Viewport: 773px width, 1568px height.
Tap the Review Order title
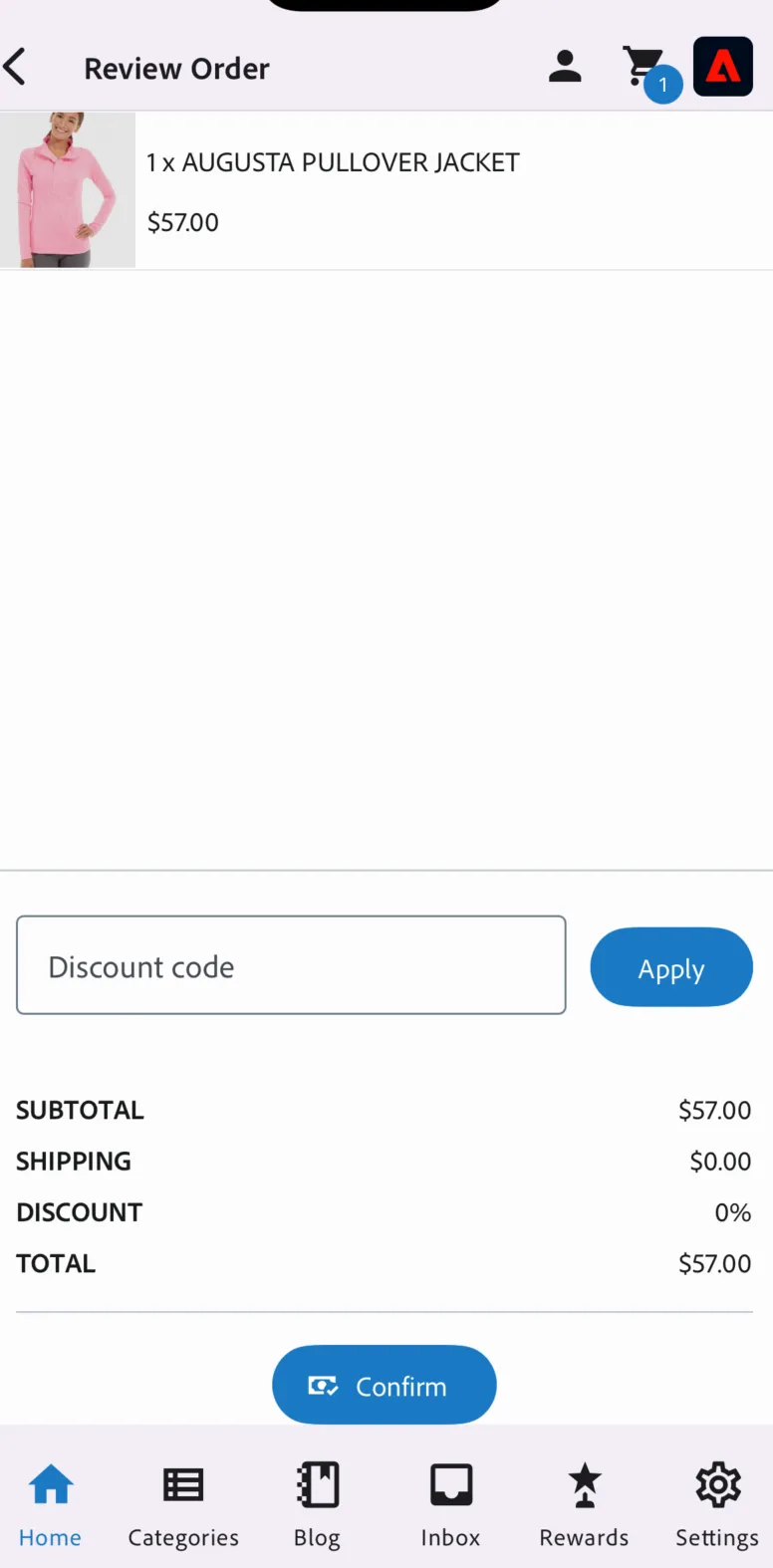tap(176, 69)
